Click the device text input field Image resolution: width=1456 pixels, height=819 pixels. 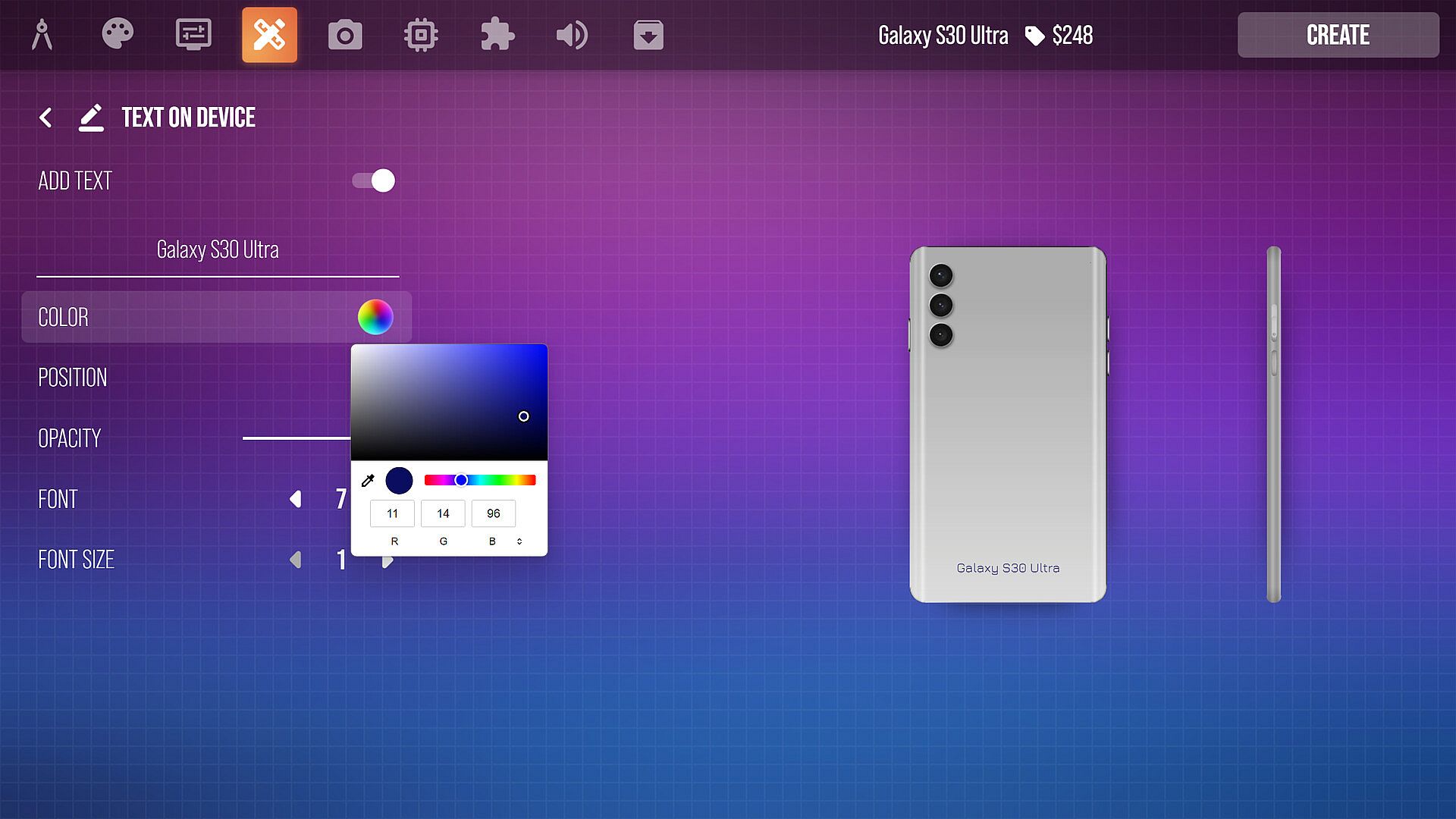tap(218, 250)
